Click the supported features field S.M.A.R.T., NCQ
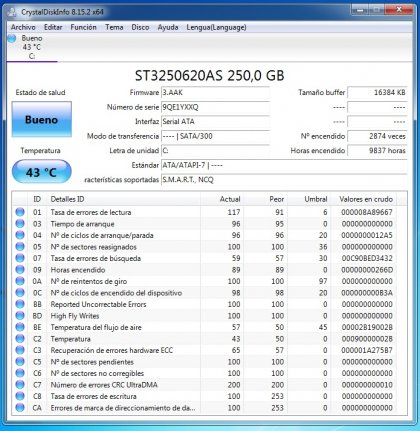420x431 pixels. tap(284, 180)
